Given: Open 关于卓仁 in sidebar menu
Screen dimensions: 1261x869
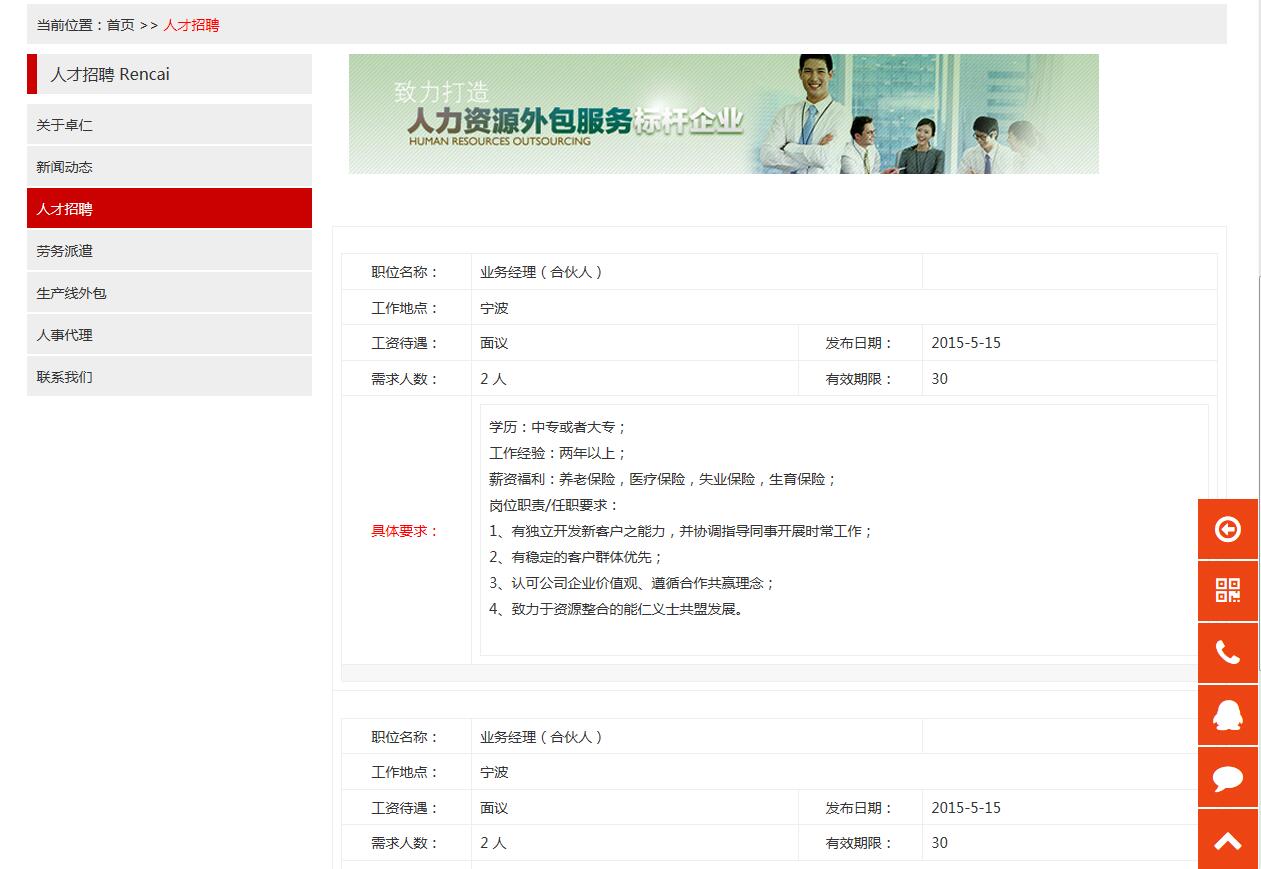Looking at the screenshot, I should (169, 125).
